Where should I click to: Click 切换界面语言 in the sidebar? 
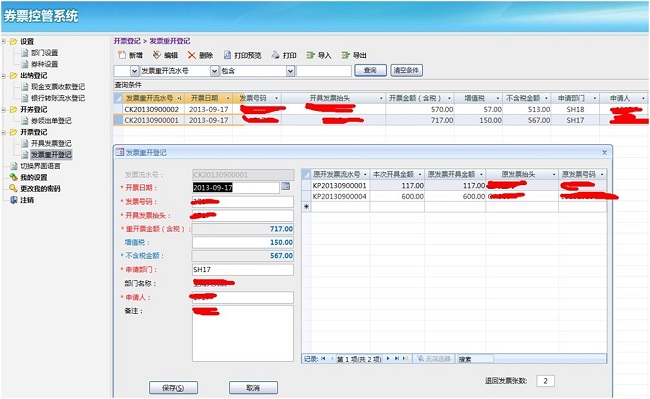pos(40,166)
